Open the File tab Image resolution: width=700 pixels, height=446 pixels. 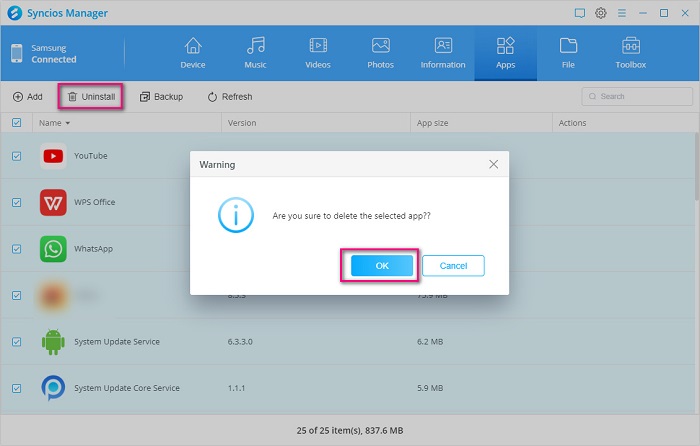pos(568,52)
